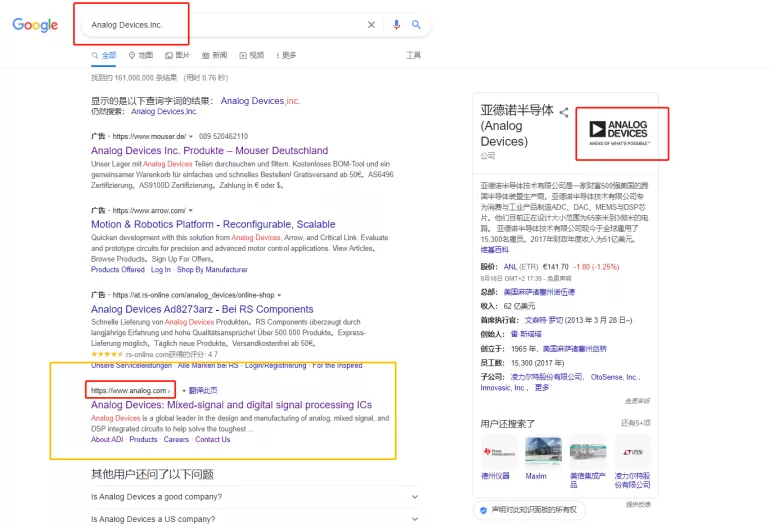The image size is (771, 526).
Task: Open the CEO name link in panel
Action: tap(544, 320)
